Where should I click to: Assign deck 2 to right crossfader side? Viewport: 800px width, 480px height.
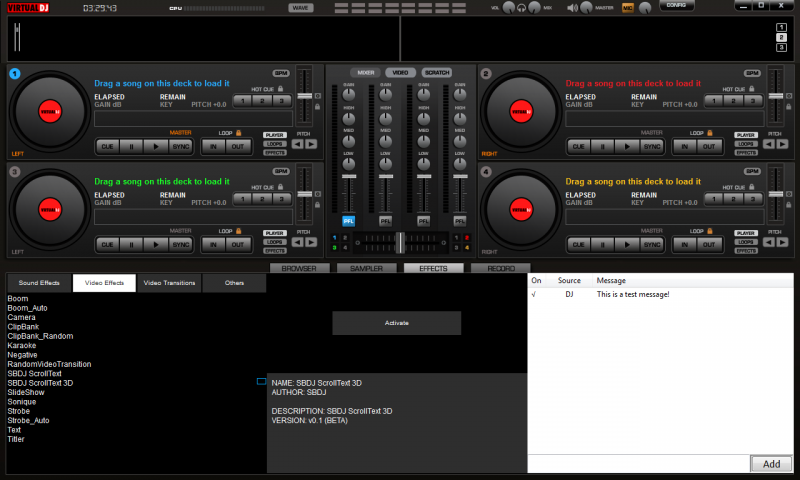pyautogui.click(x=467, y=238)
